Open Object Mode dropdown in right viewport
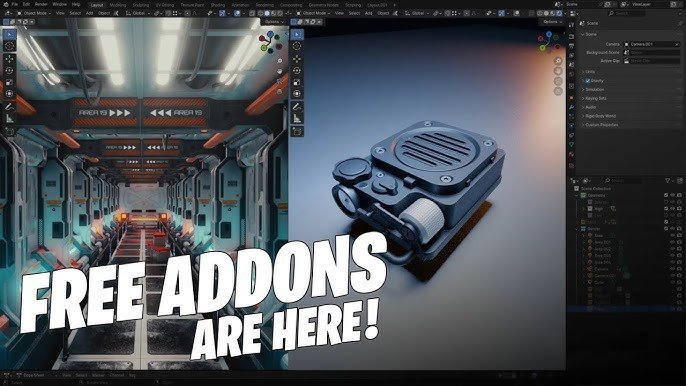The height and width of the screenshot is (386, 686). point(313,13)
